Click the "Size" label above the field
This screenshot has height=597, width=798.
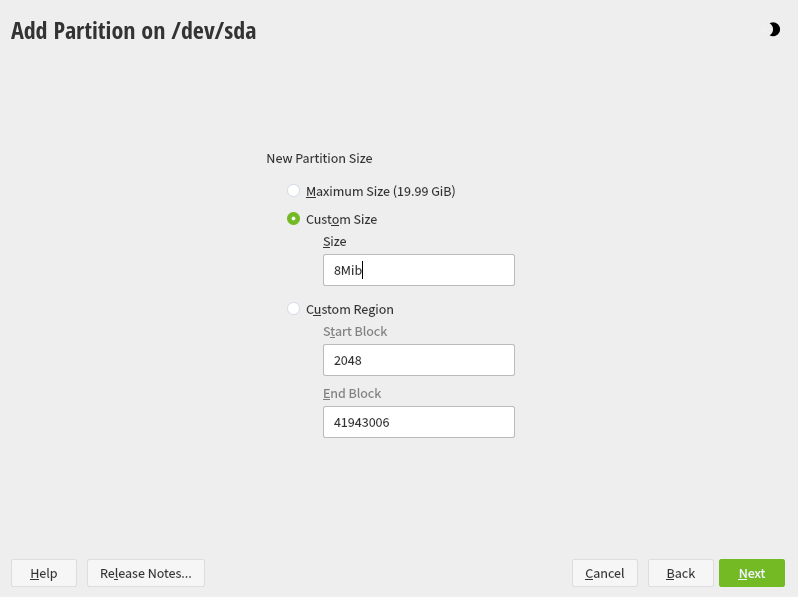tap(334, 241)
